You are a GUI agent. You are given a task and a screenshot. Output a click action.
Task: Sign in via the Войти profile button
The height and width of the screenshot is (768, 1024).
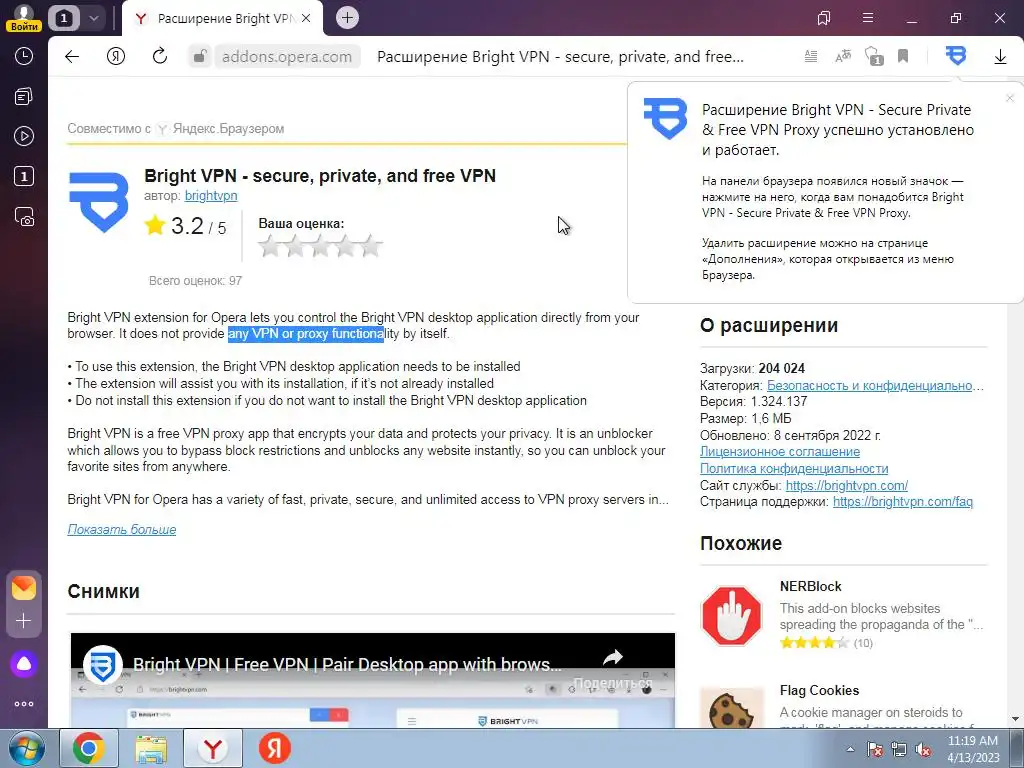point(24,18)
